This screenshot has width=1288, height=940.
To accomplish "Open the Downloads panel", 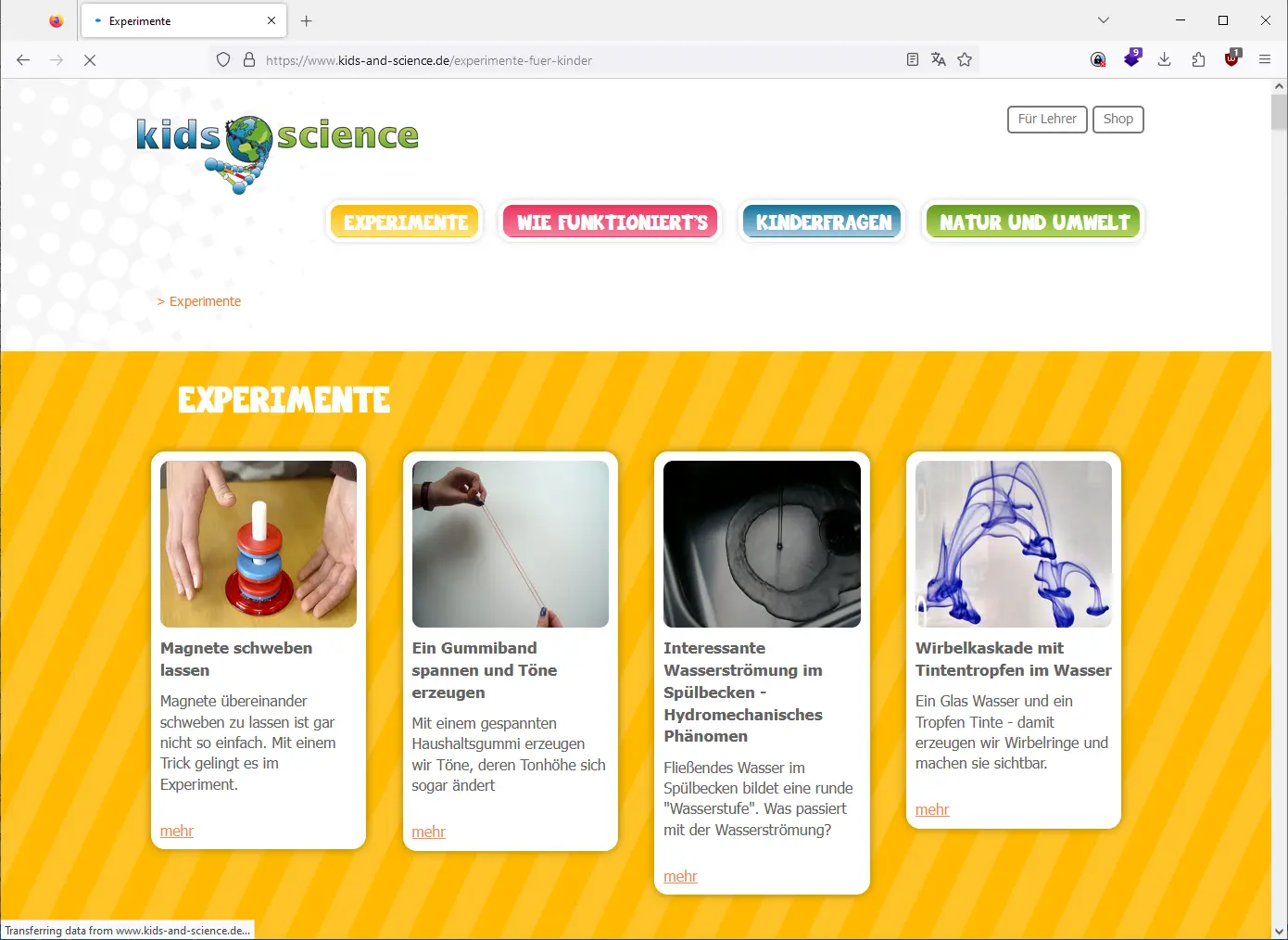I will click(x=1165, y=60).
